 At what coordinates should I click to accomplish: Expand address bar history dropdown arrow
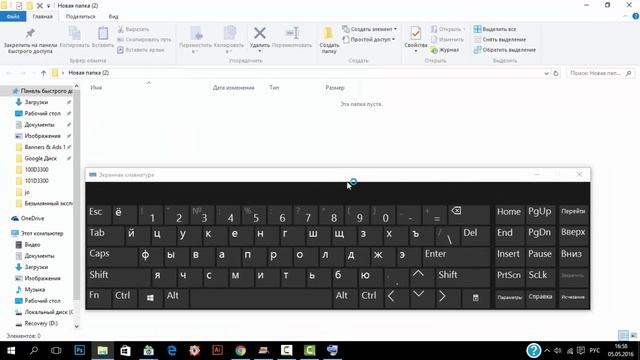click(546, 73)
